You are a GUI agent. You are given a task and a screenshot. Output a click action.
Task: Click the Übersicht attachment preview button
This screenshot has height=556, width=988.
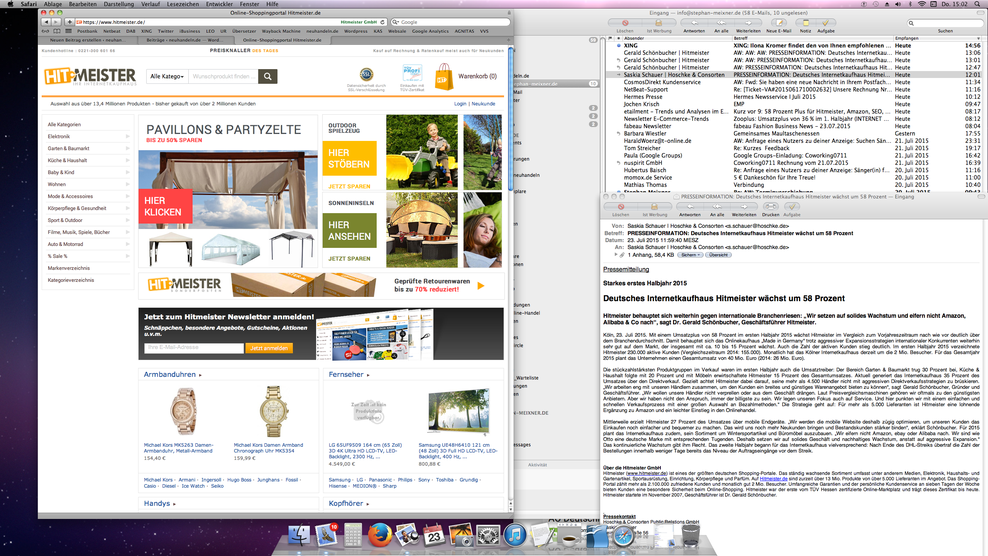pyautogui.click(x=718, y=255)
